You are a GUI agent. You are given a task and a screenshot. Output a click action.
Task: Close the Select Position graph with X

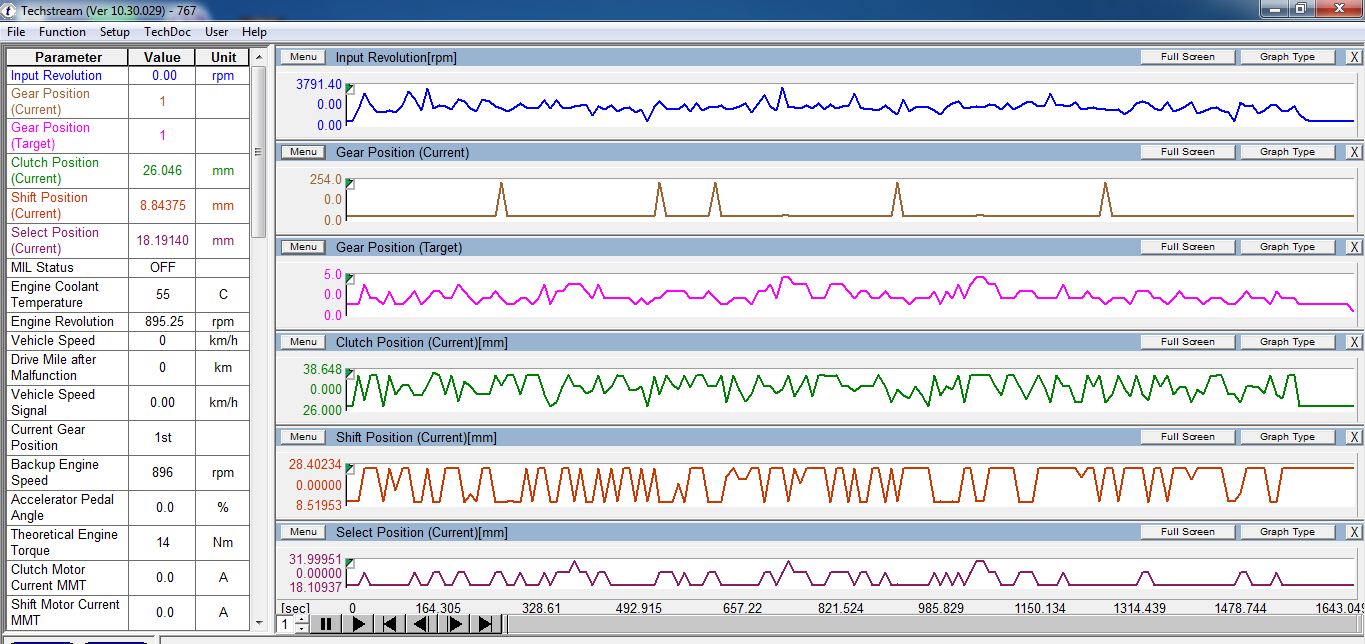pyautogui.click(x=1354, y=532)
